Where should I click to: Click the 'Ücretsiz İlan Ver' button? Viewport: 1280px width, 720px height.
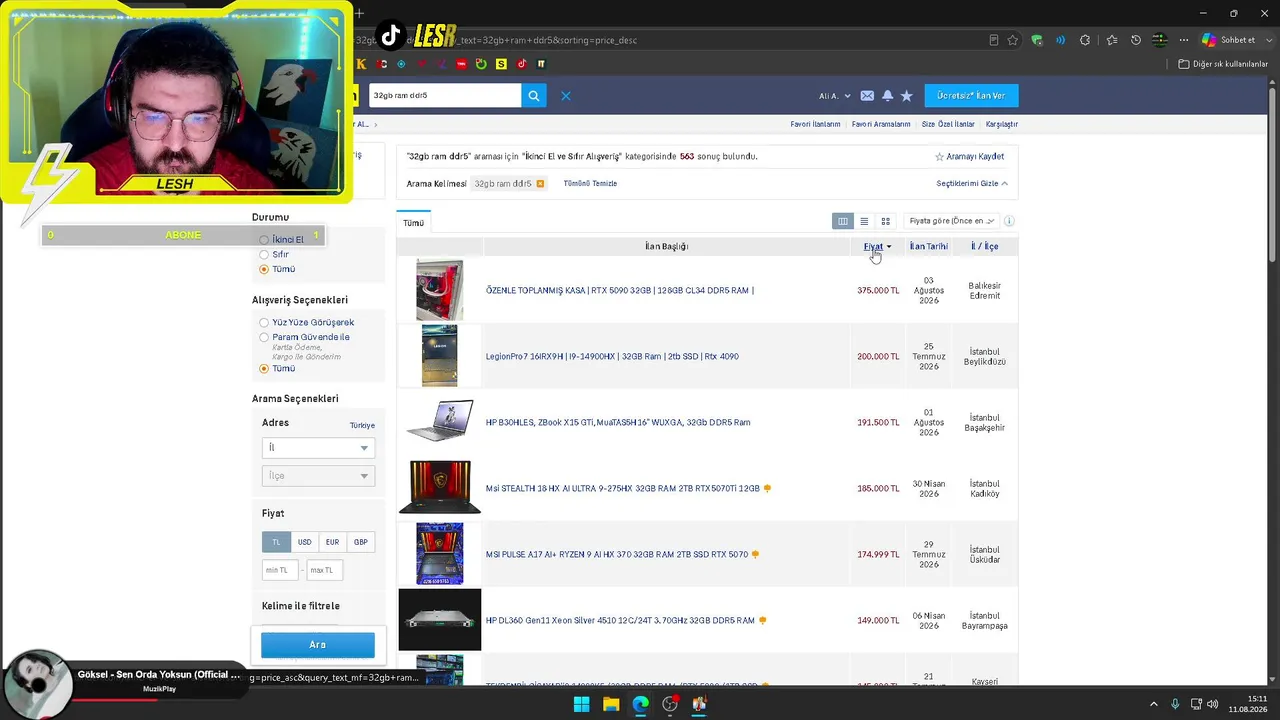pos(971,96)
